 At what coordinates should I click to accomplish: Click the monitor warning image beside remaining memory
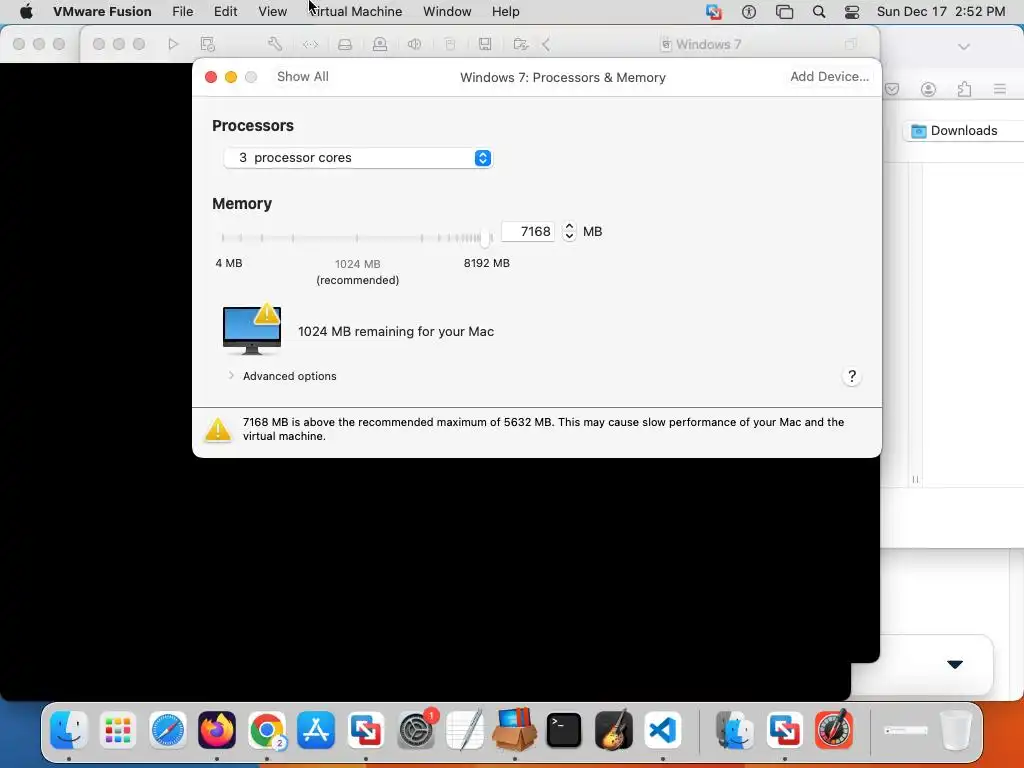tap(252, 328)
